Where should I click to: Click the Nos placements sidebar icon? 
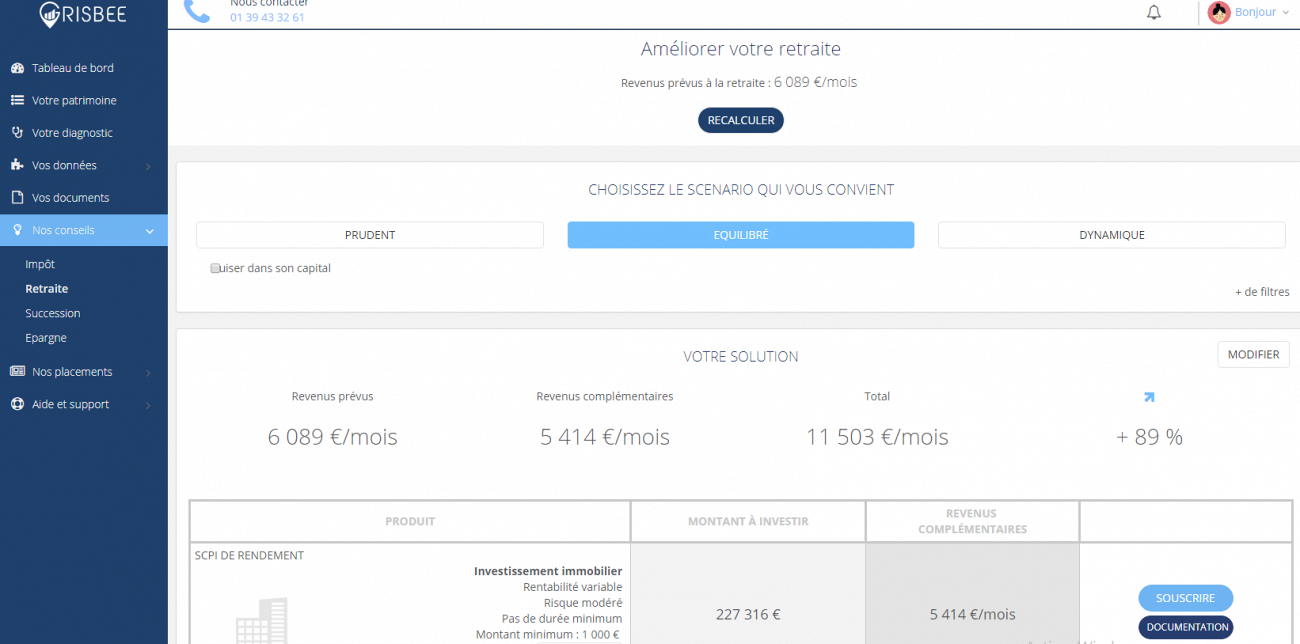click(x=19, y=371)
